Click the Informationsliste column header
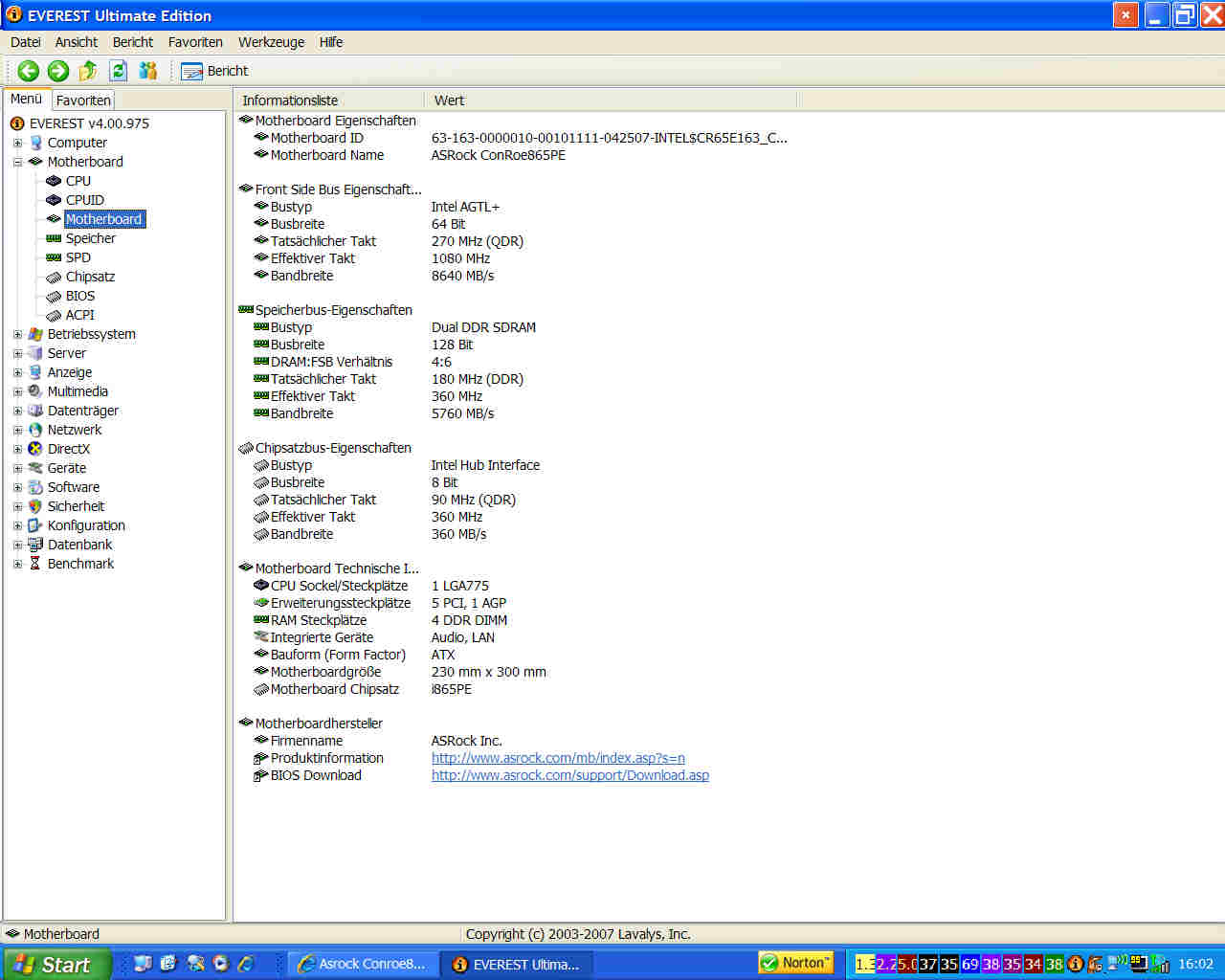 coord(328,100)
